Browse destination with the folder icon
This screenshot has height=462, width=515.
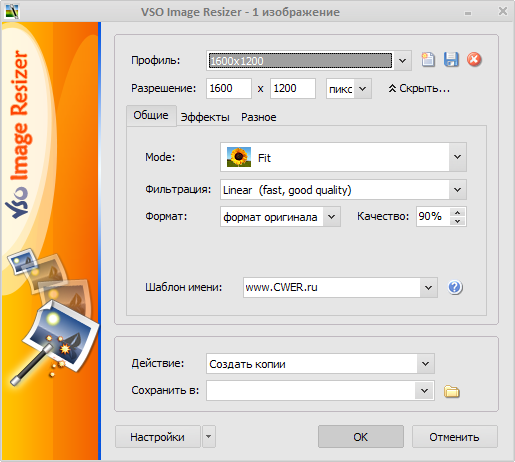click(x=452, y=391)
